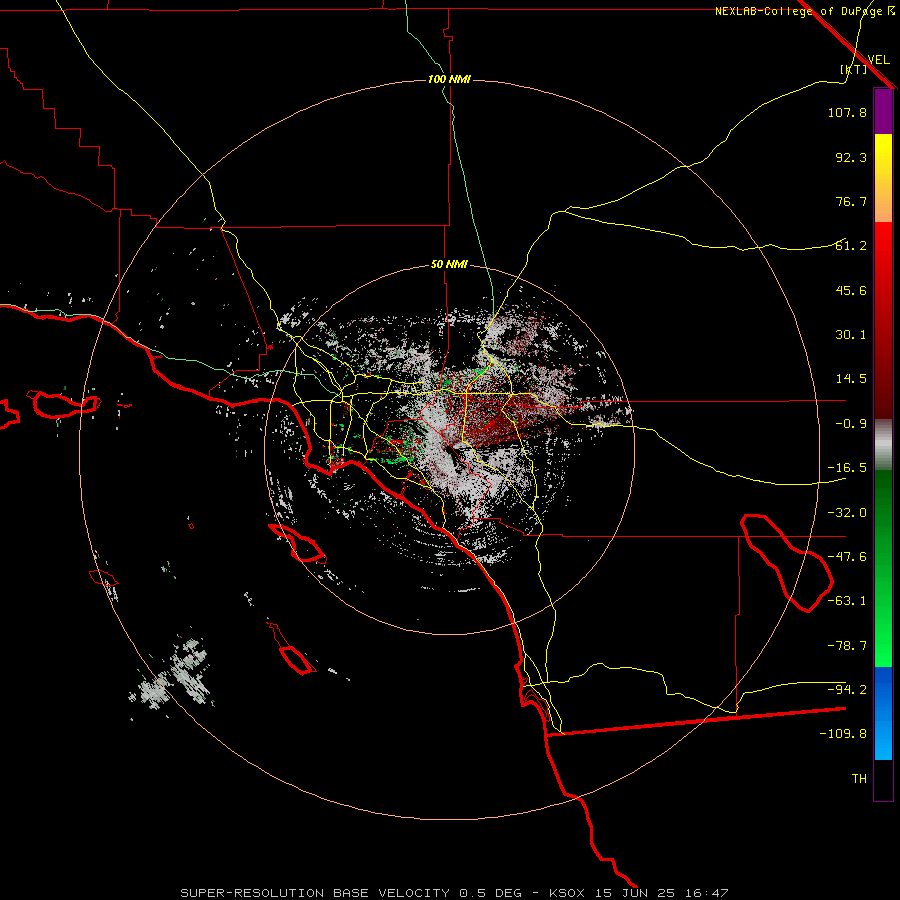Click the VEL legend title

tap(878, 60)
